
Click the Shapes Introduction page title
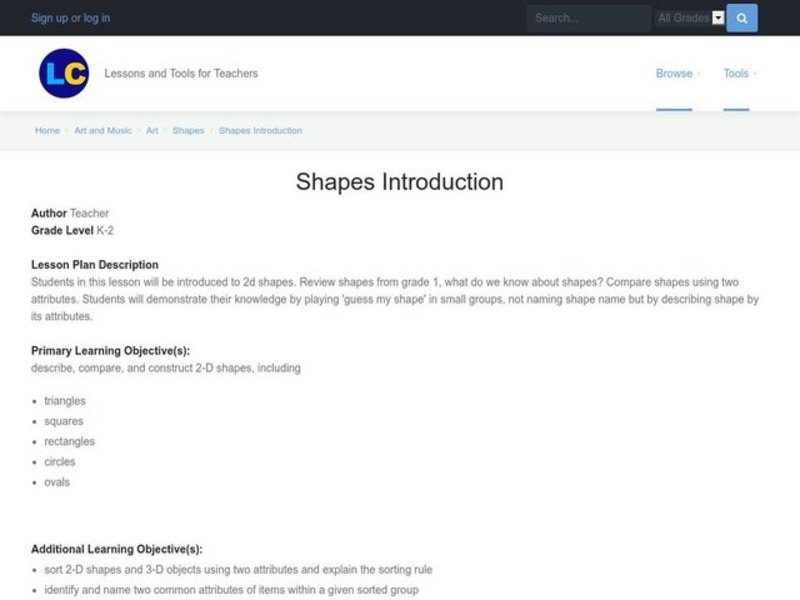(399, 182)
